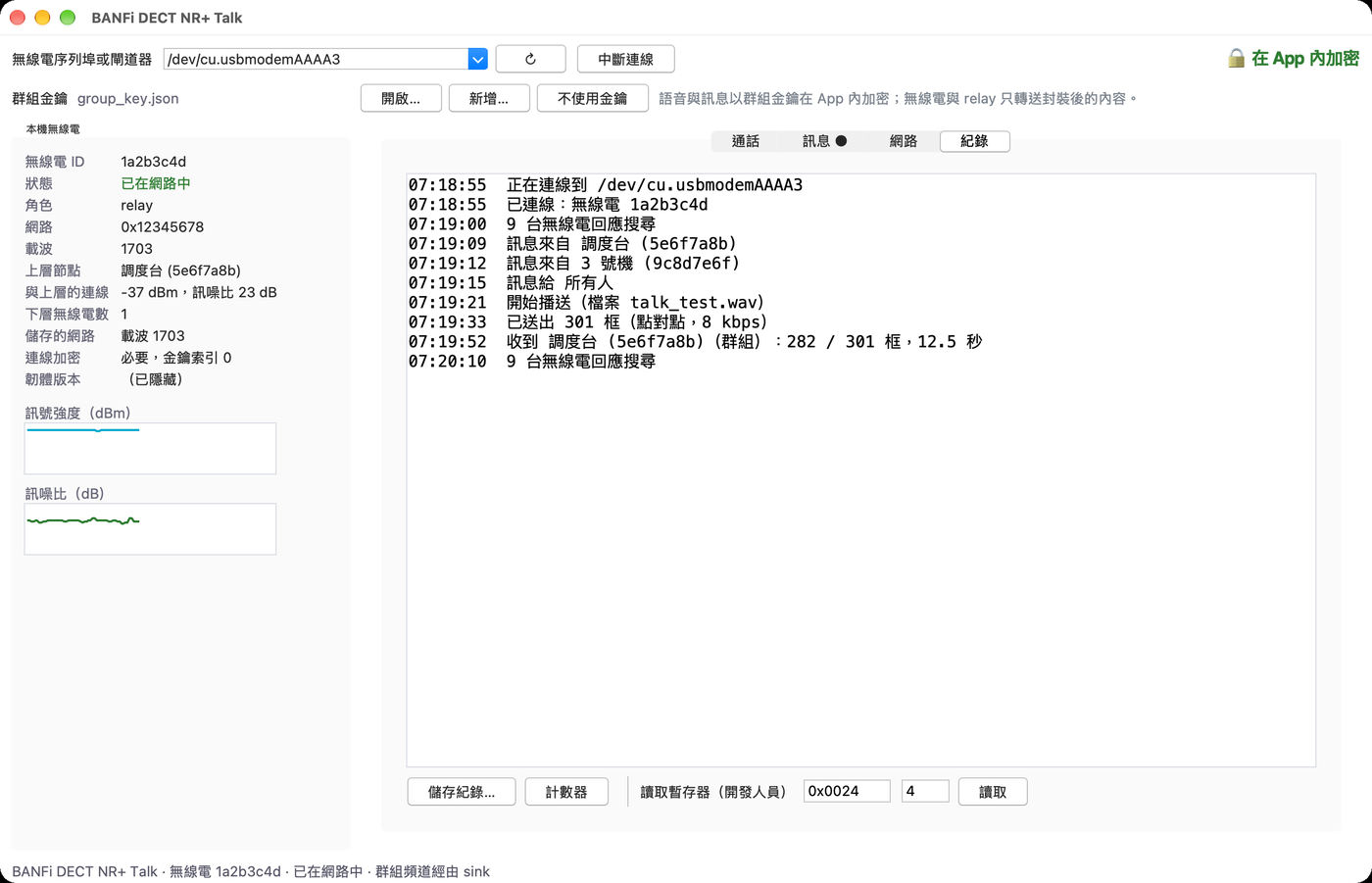Click the 讀取 register button

993,792
